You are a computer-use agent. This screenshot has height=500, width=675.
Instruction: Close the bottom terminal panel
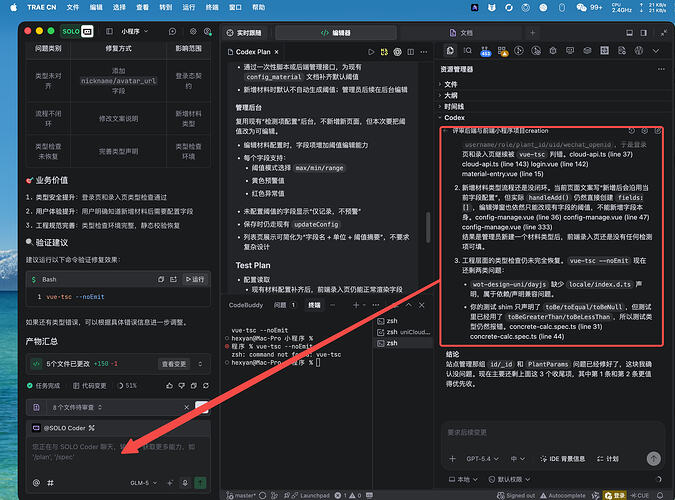tap(422, 305)
